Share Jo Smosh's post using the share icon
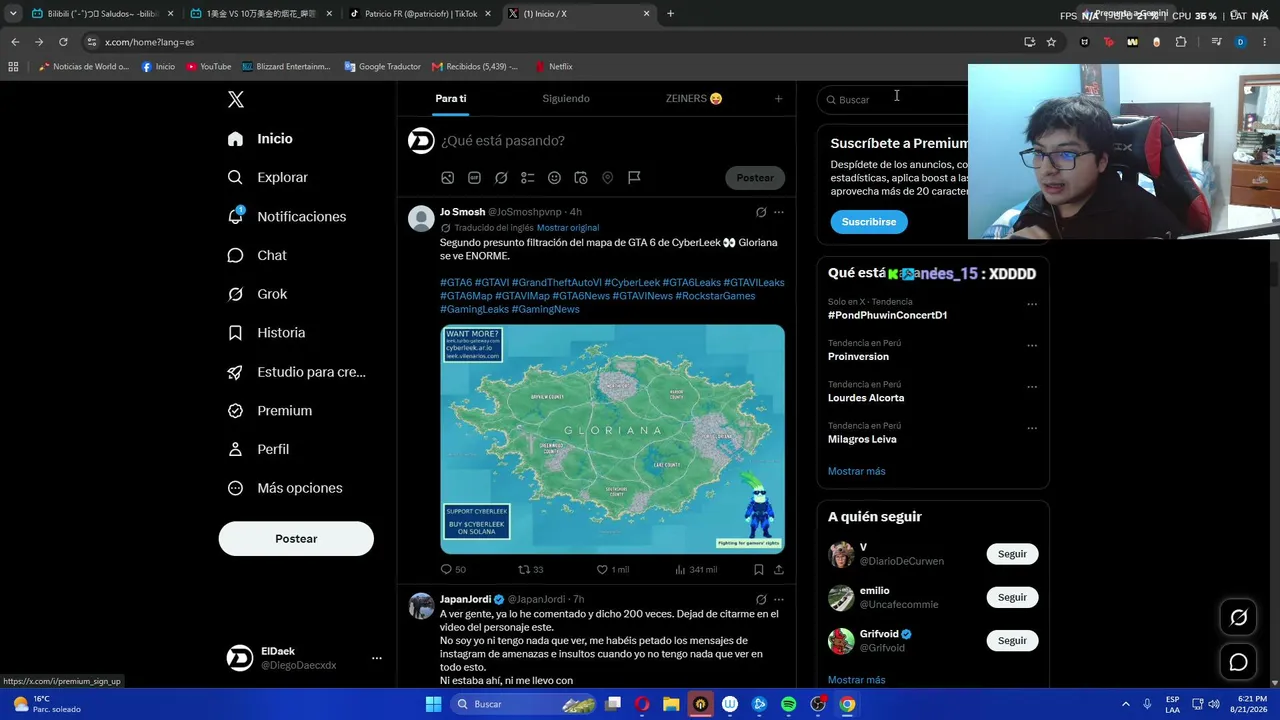This screenshot has height=720, width=1280. 779,570
